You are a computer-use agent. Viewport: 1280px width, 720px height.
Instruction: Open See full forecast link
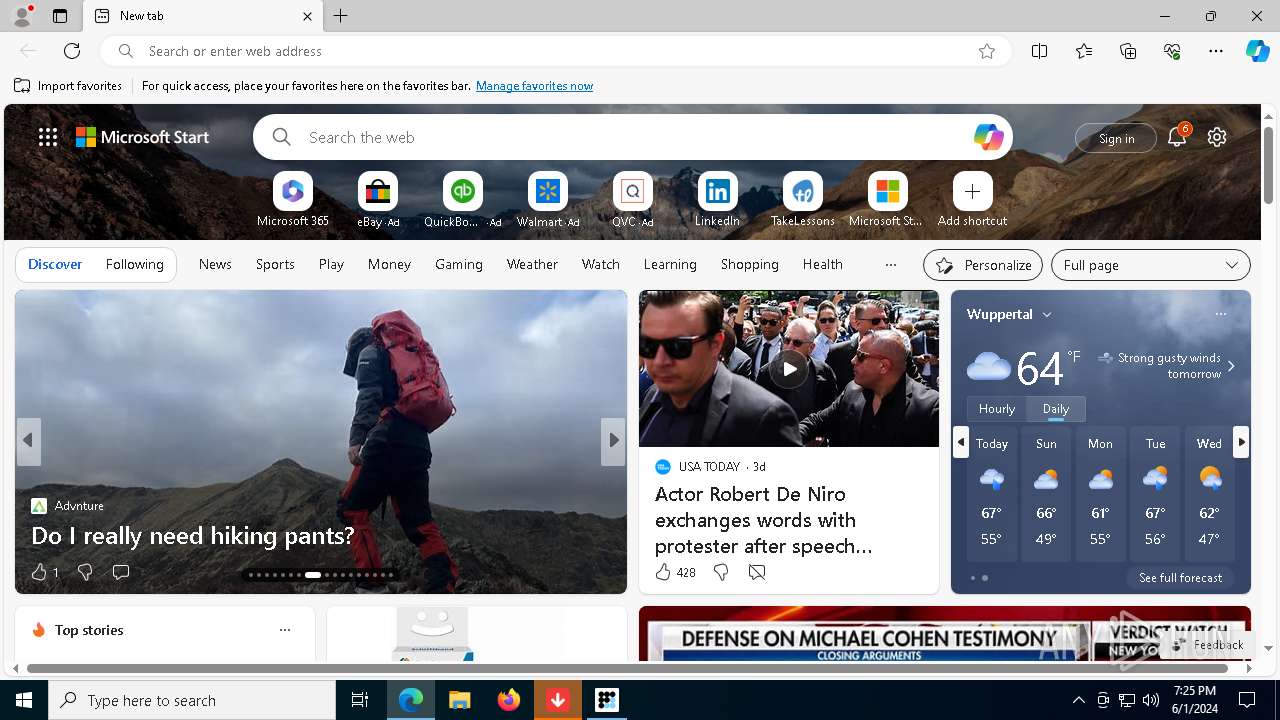[x=1180, y=578]
